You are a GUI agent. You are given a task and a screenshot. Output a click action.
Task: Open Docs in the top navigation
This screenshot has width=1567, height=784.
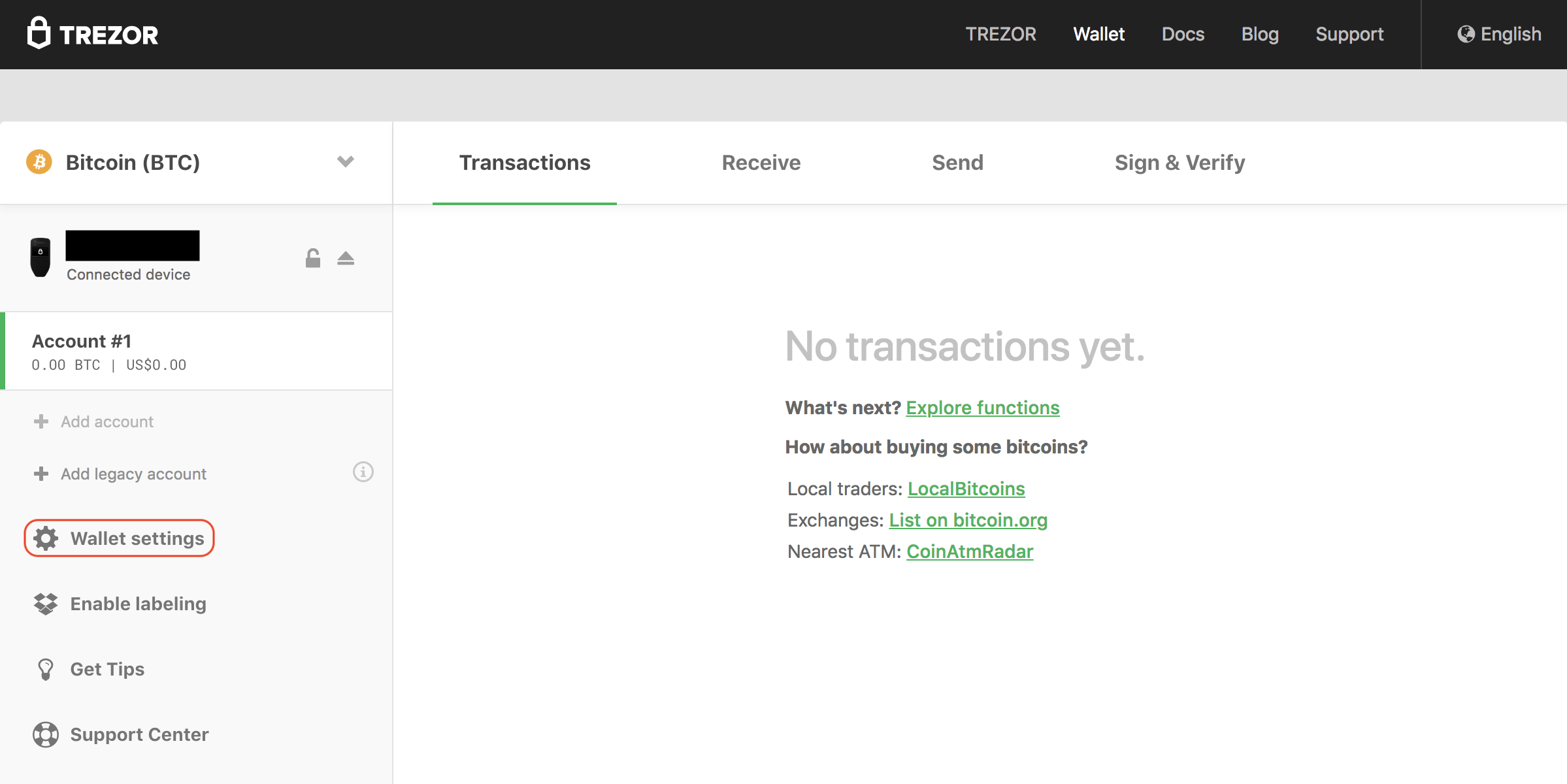[1183, 34]
